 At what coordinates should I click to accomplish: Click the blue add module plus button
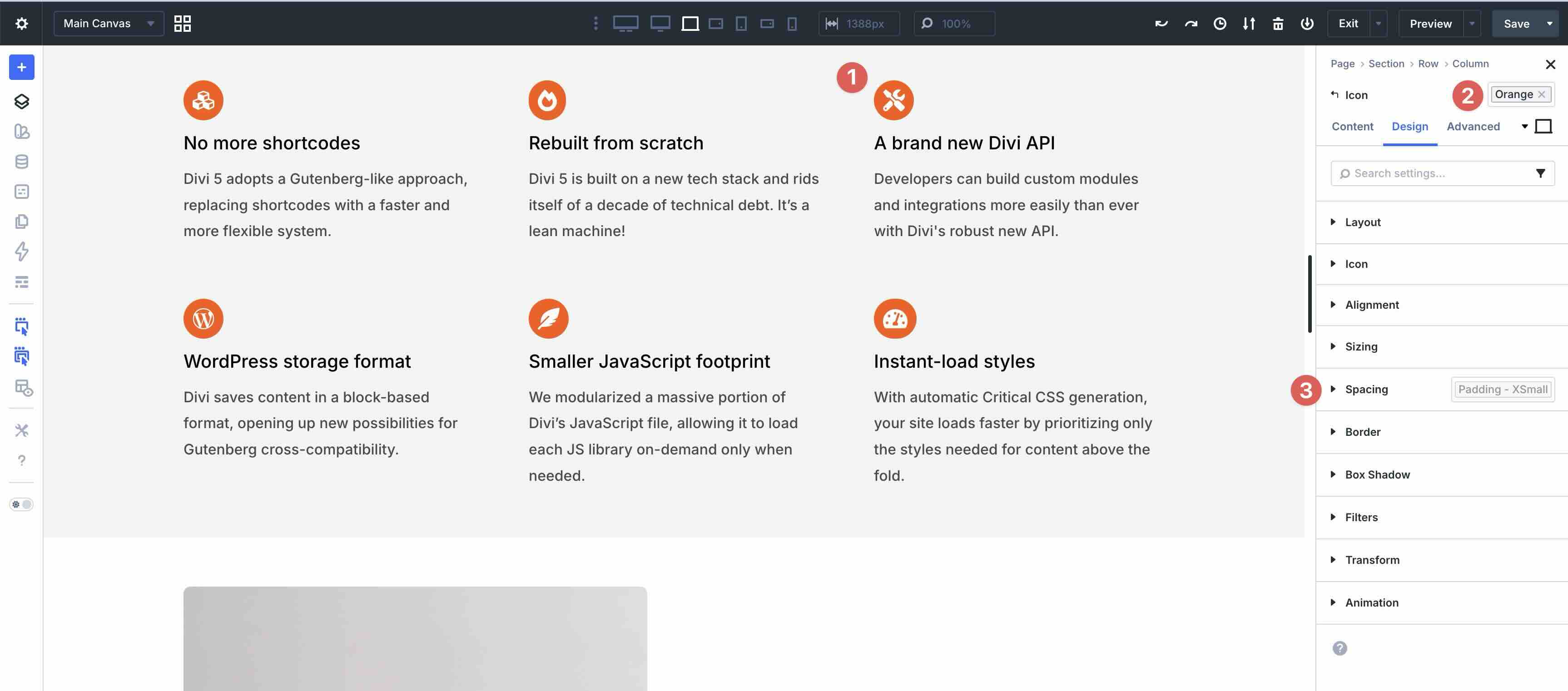(21, 68)
